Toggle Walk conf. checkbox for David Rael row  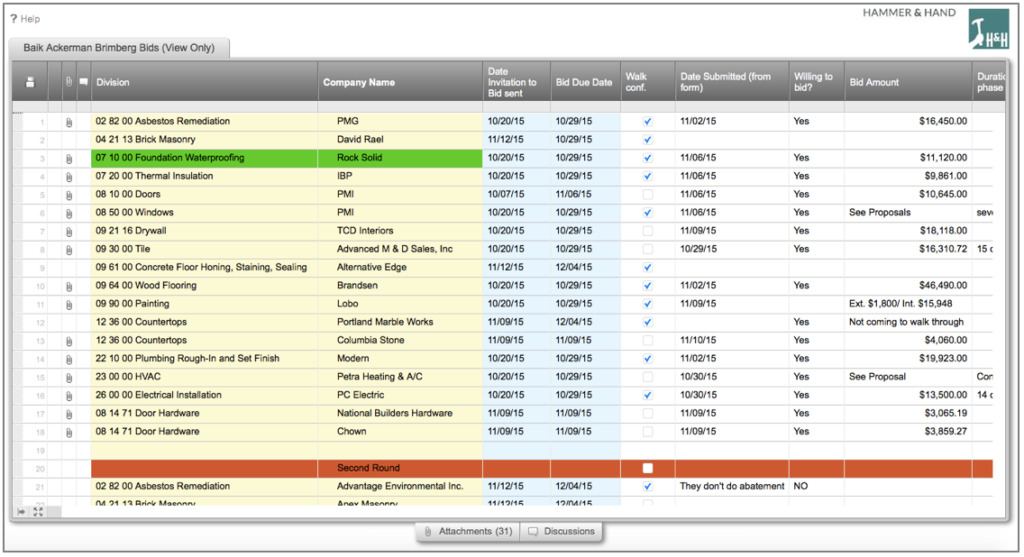[647, 139]
